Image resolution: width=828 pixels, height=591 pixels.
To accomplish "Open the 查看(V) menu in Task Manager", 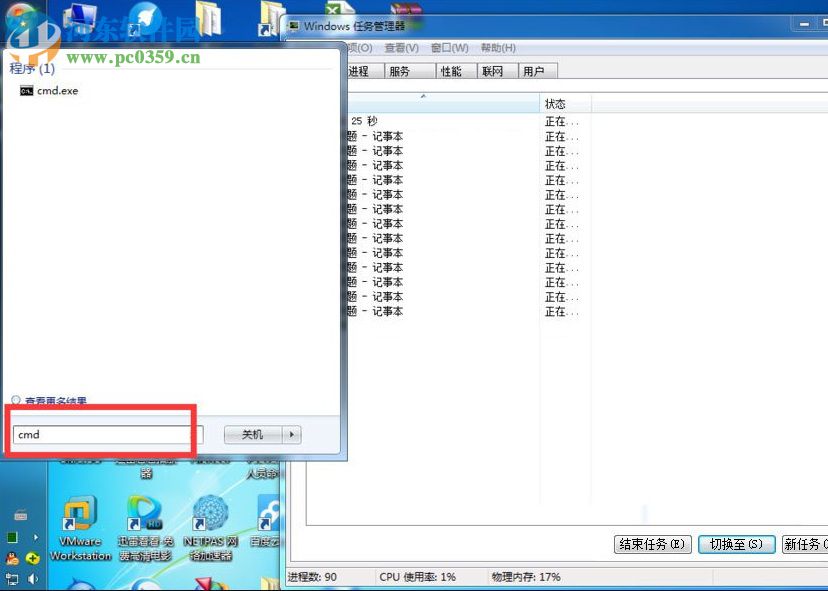I will (401, 47).
